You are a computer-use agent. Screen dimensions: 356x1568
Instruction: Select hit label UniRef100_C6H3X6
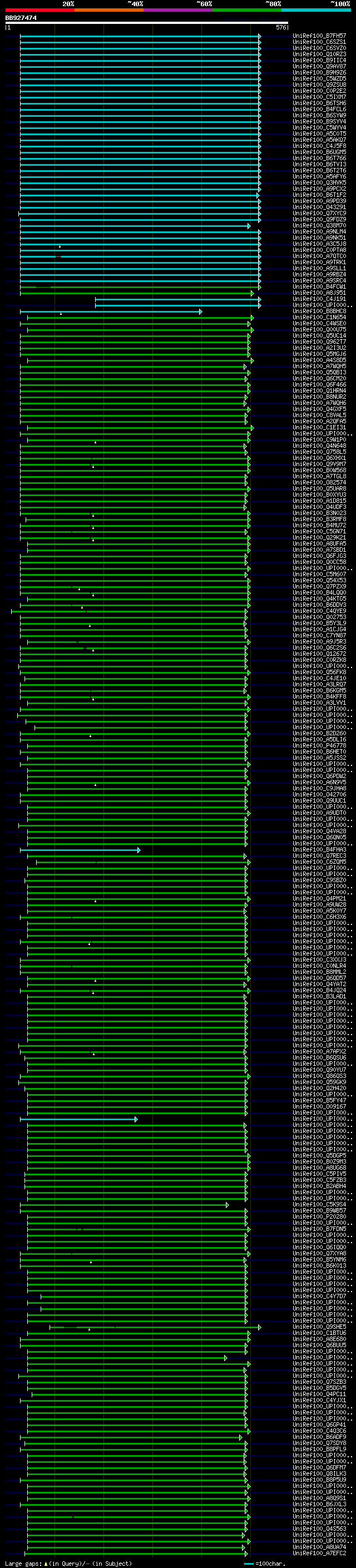click(x=319, y=917)
